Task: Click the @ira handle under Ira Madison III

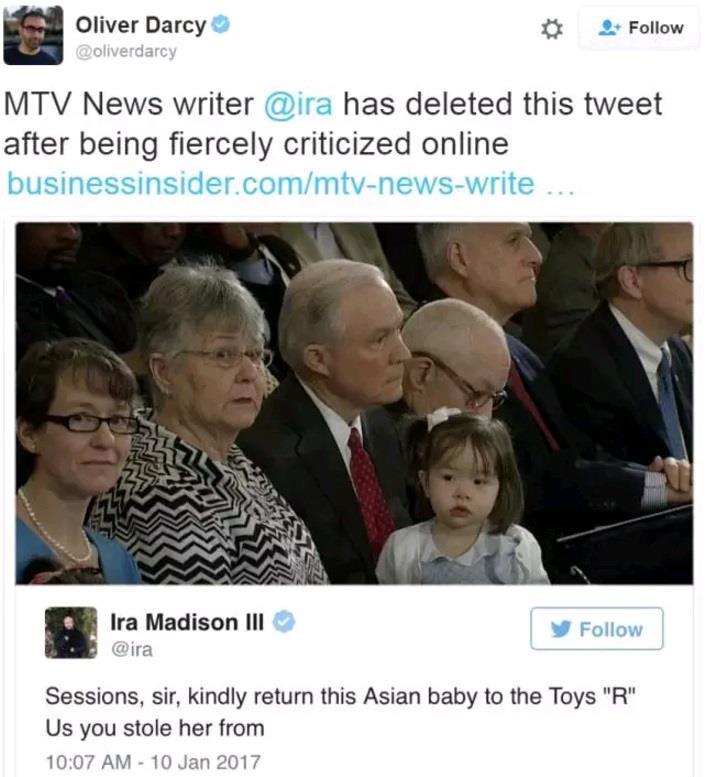Action: (132, 650)
